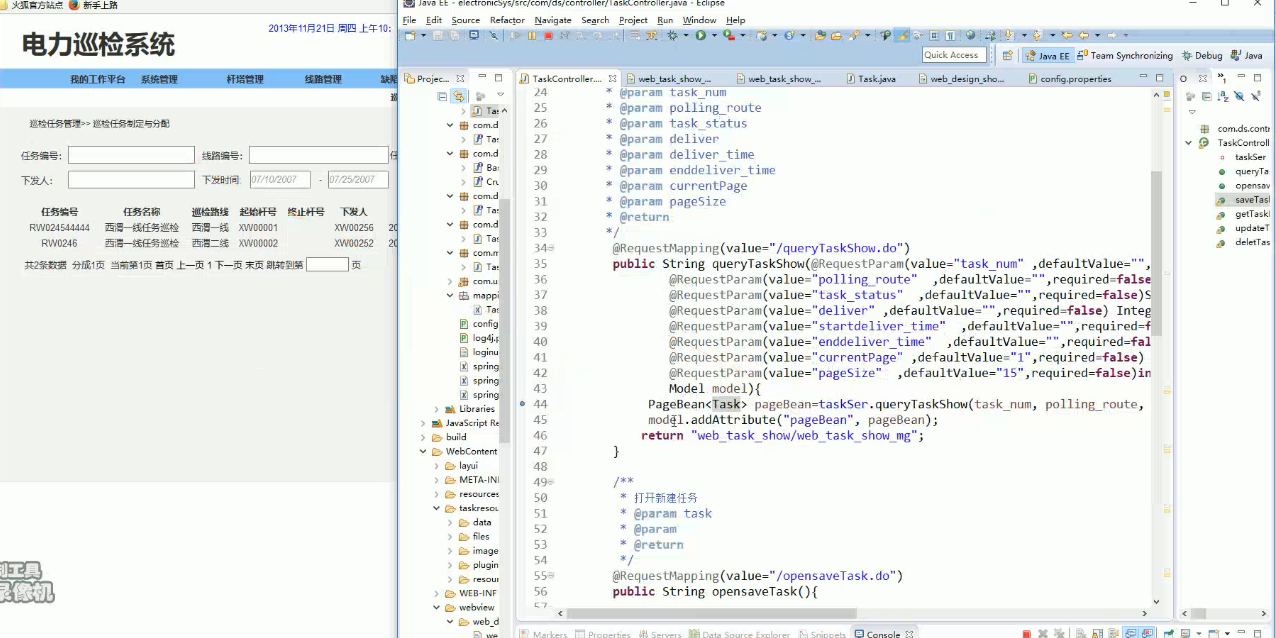Click the 系统管理 menu in the web page
Screen dimensions: 1276x638
tap(159, 80)
